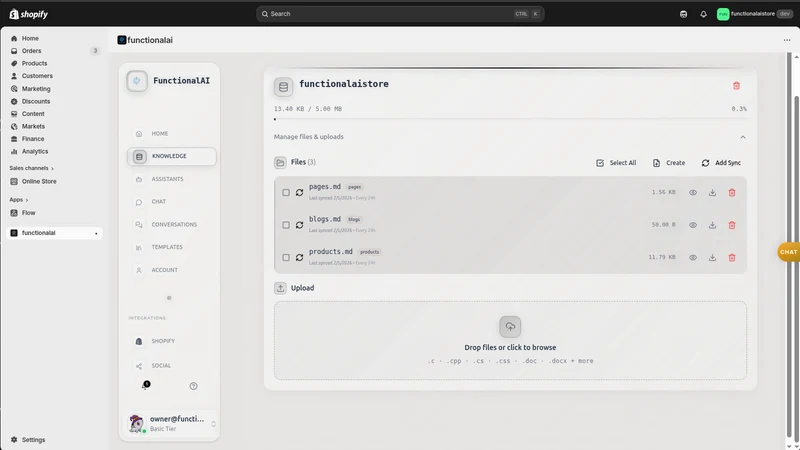
Task: Open the owner account switcher
Action: pyautogui.click(x=172, y=423)
